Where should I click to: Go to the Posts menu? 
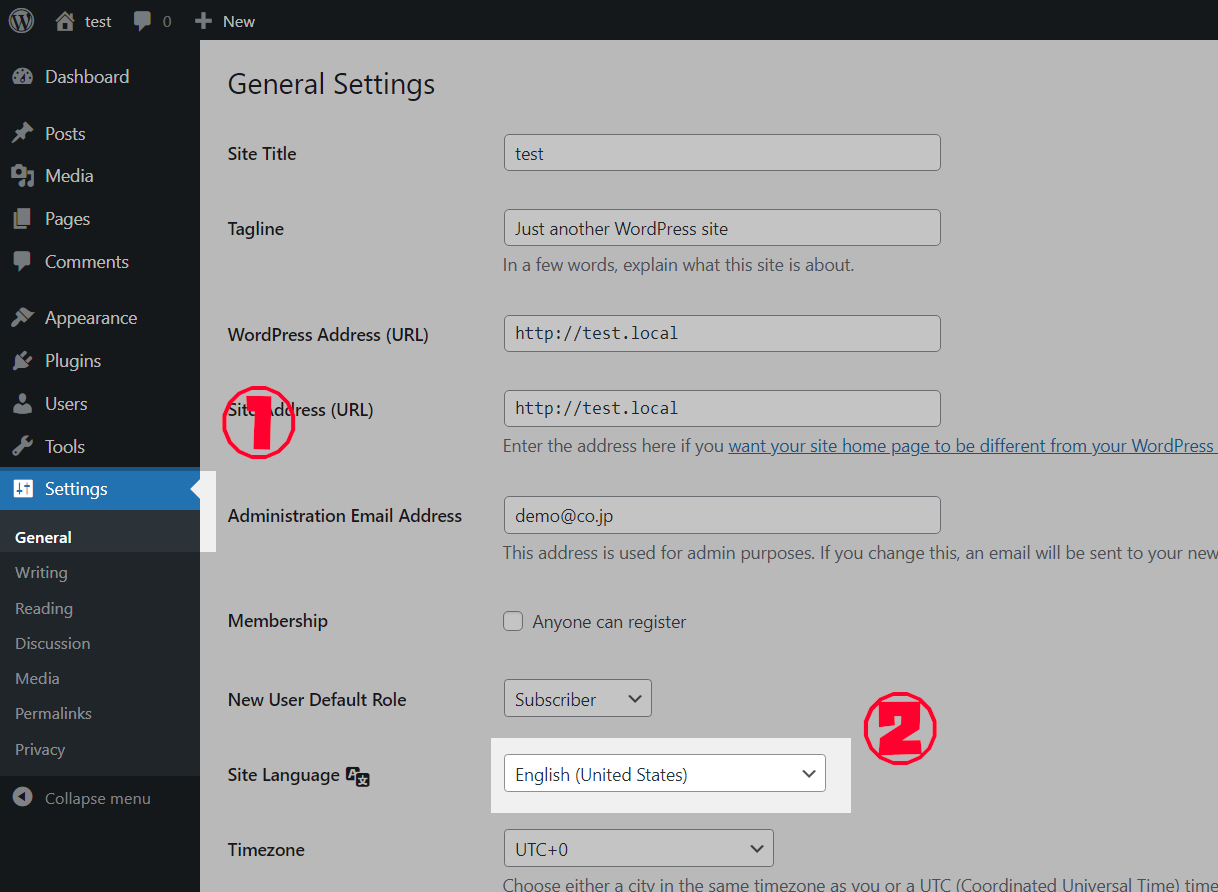tap(65, 133)
